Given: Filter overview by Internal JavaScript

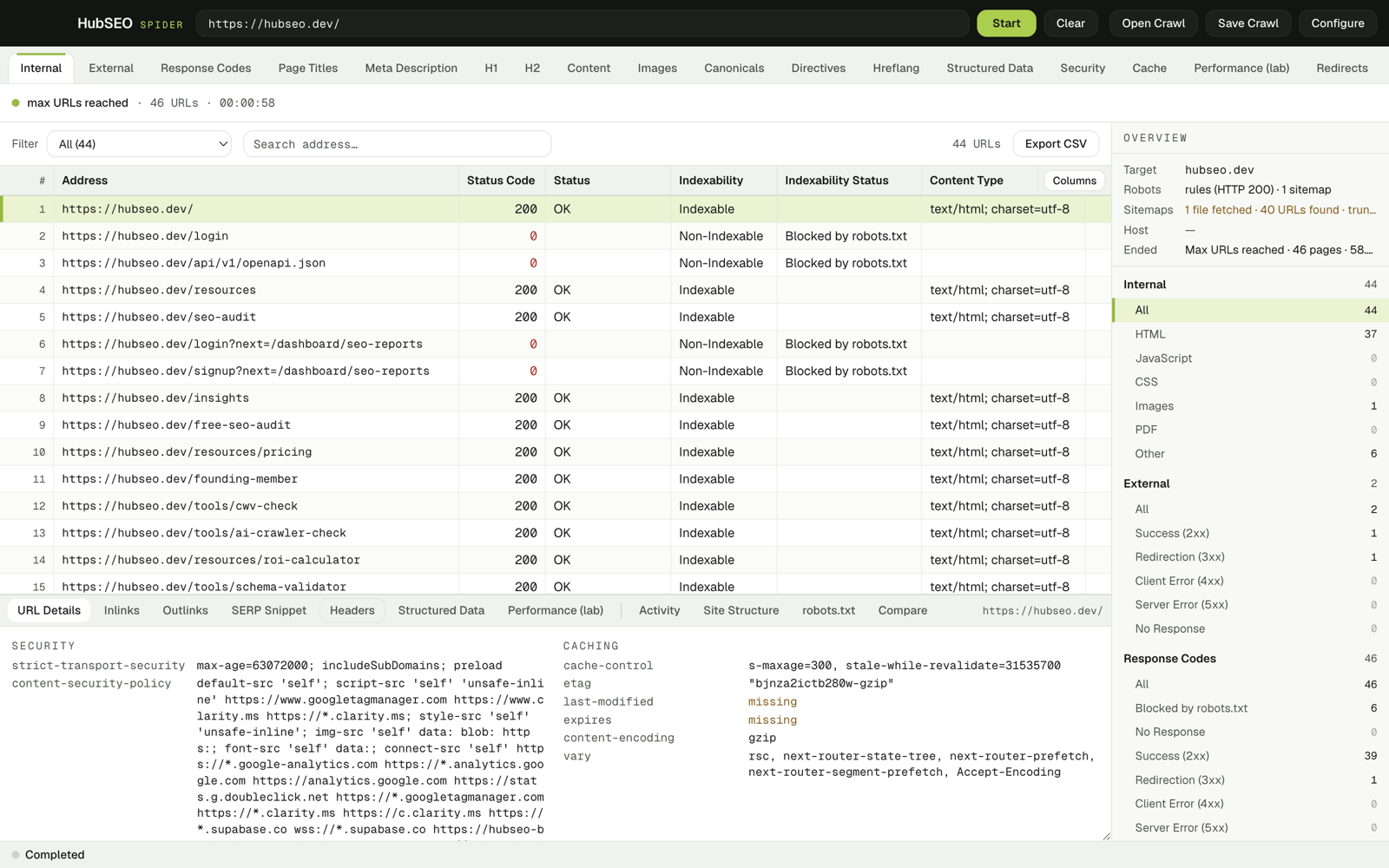Looking at the screenshot, I should (x=1250, y=358).
